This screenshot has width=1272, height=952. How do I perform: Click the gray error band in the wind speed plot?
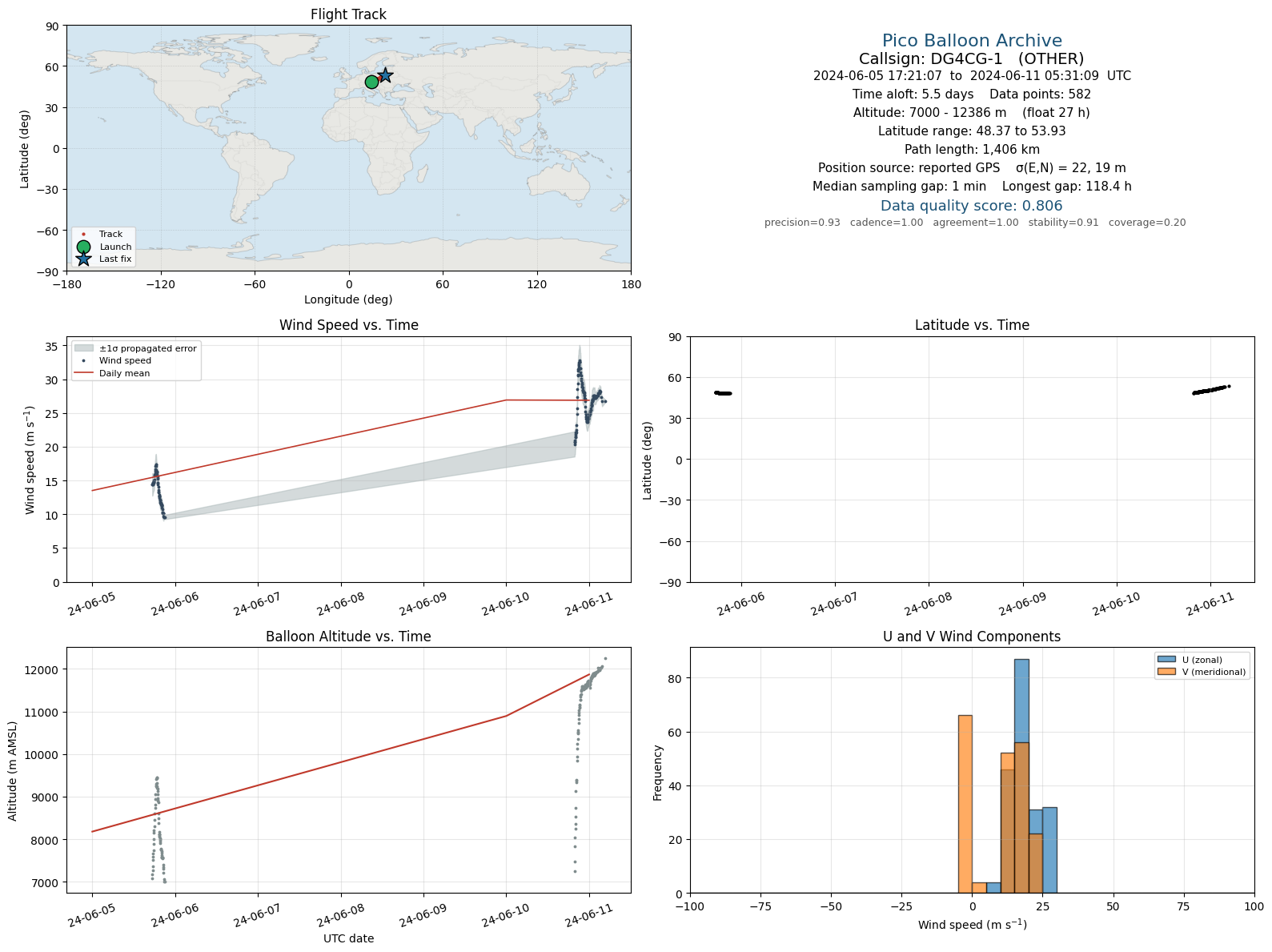coord(369,479)
